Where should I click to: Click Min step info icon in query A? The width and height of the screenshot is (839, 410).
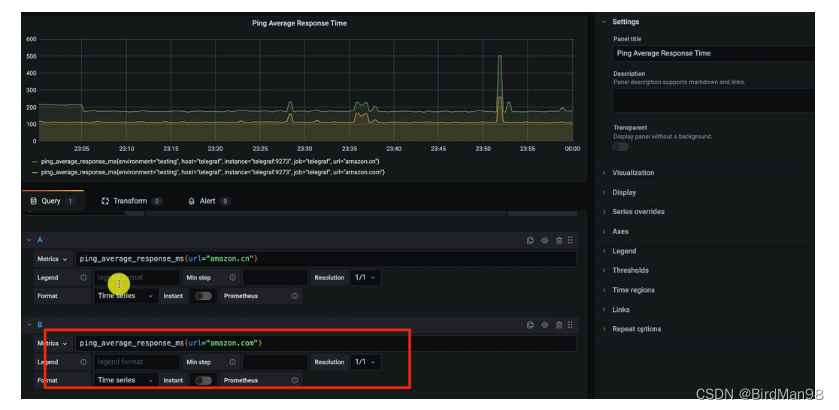(x=232, y=278)
